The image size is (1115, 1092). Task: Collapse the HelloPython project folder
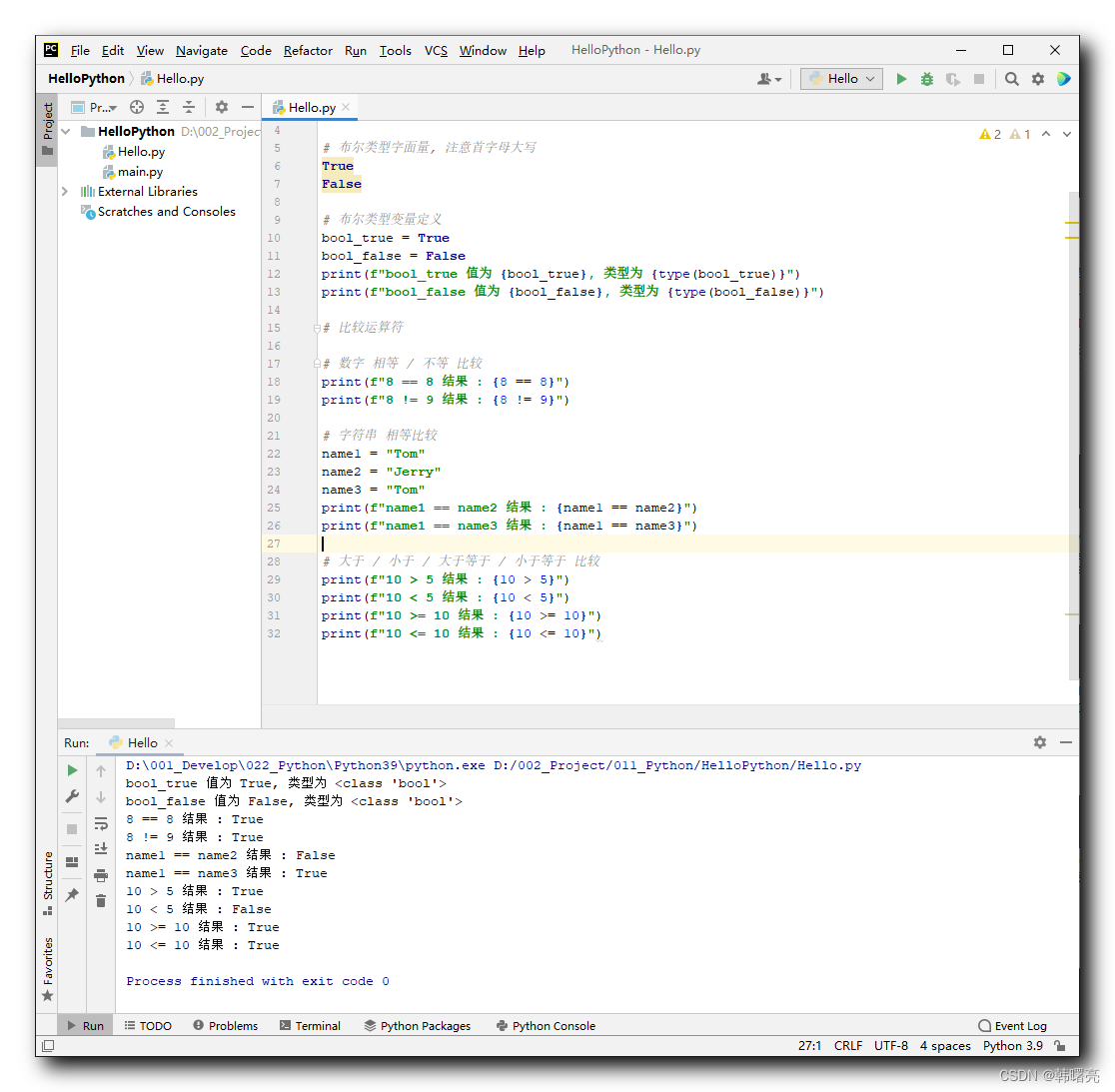(x=66, y=132)
